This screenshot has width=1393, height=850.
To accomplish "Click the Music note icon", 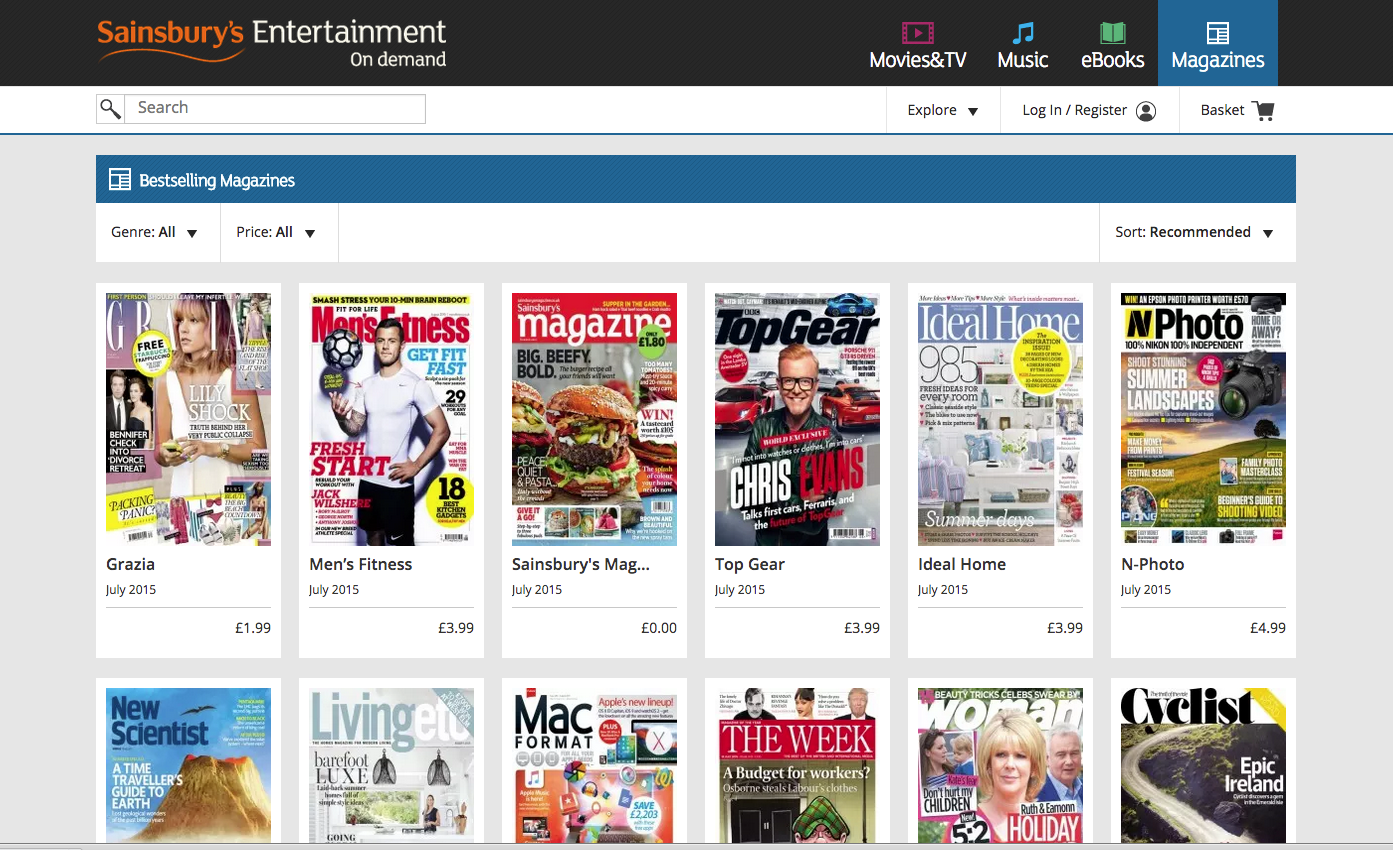I will pyautogui.click(x=1022, y=33).
